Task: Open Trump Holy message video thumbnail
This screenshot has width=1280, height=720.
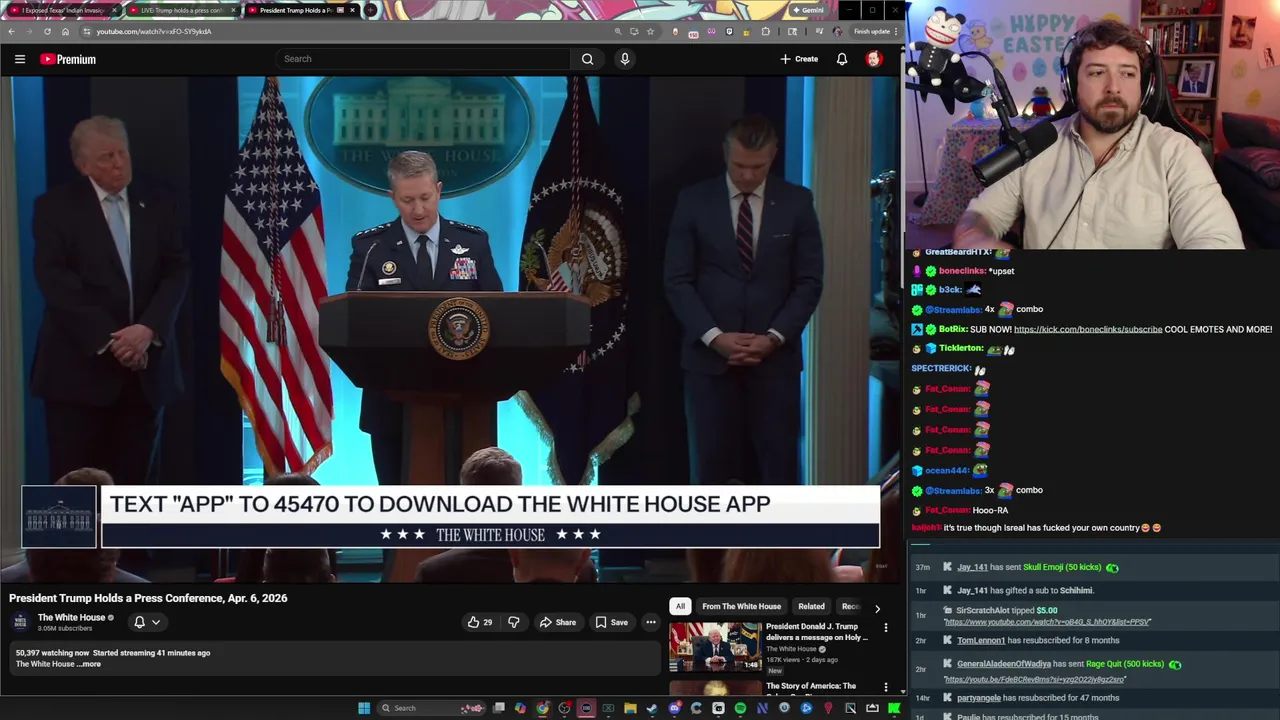Action: pyautogui.click(x=715, y=647)
